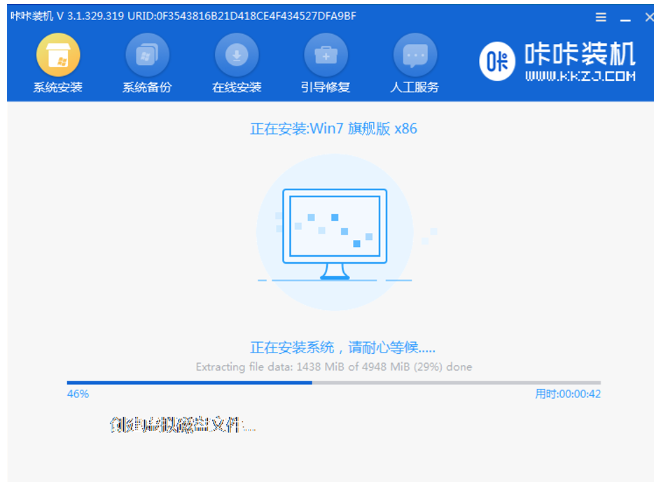Open the hamburger menu in title bar

coord(601,17)
